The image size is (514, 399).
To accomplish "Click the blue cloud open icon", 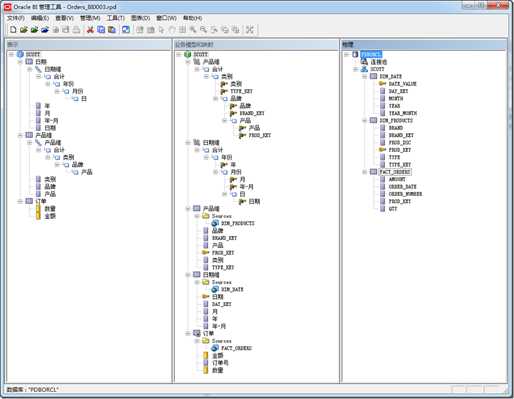I will (45, 30).
